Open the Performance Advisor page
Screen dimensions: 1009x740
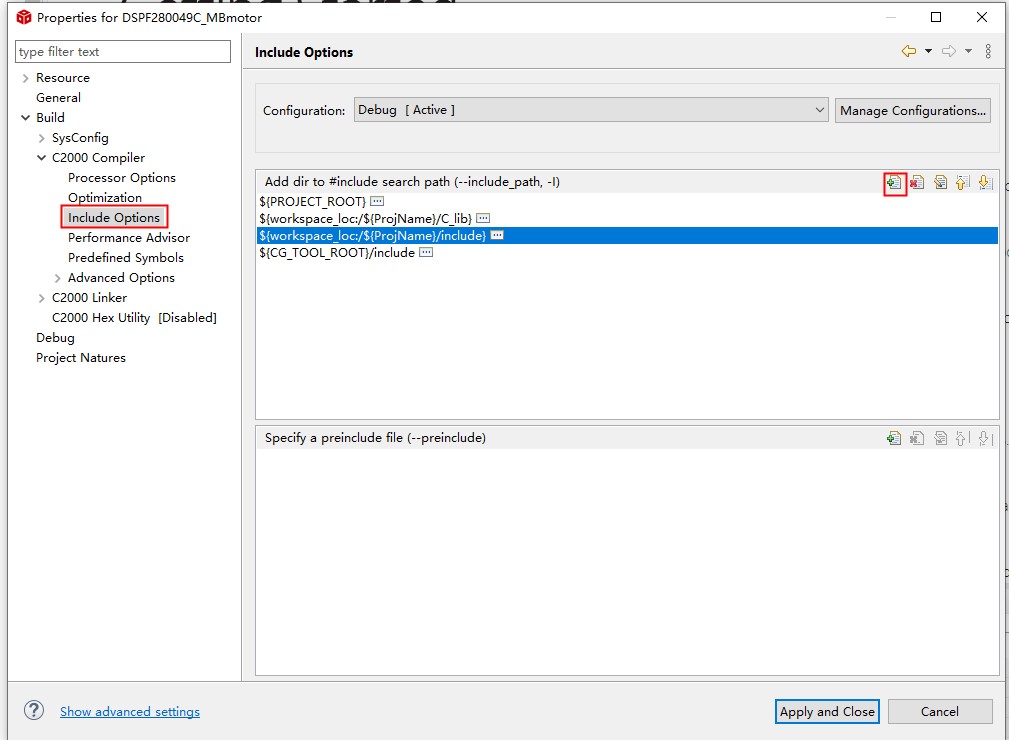[129, 237]
